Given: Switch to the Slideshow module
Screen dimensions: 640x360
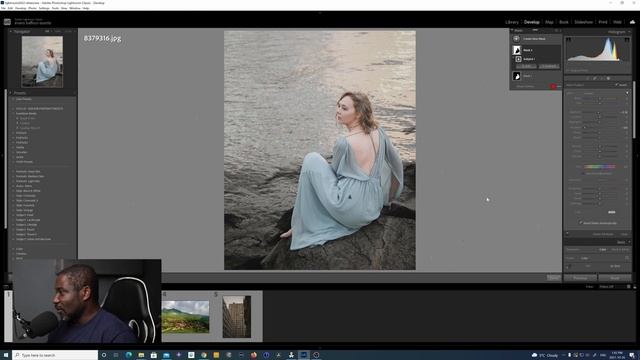Looking at the screenshot, I should coord(583,22).
